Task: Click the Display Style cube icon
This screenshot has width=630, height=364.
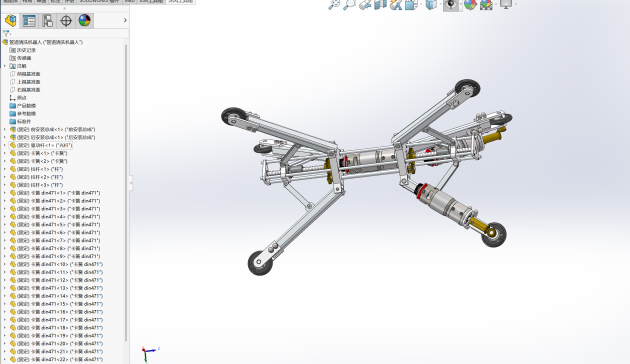Action: tap(431, 4)
